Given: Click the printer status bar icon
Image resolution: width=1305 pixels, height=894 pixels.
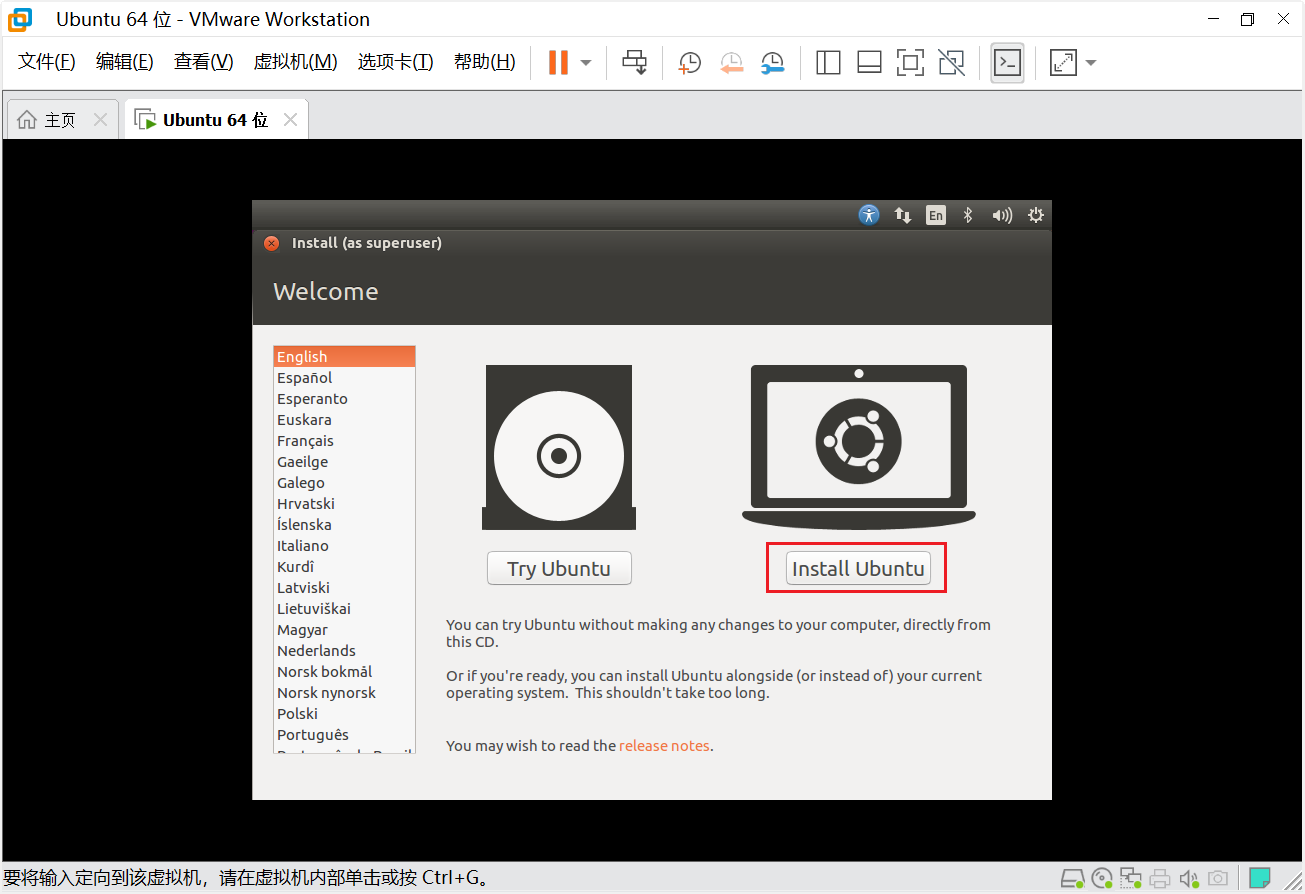Looking at the screenshot, I should [x=1160, y=879].
